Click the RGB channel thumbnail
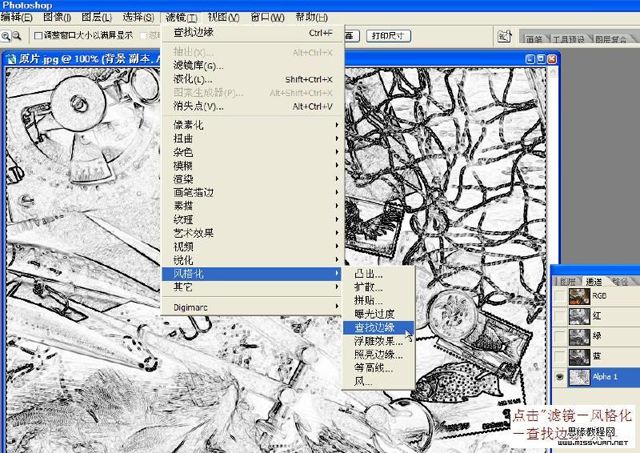640x453 pixels. click(x=579, y=296)
